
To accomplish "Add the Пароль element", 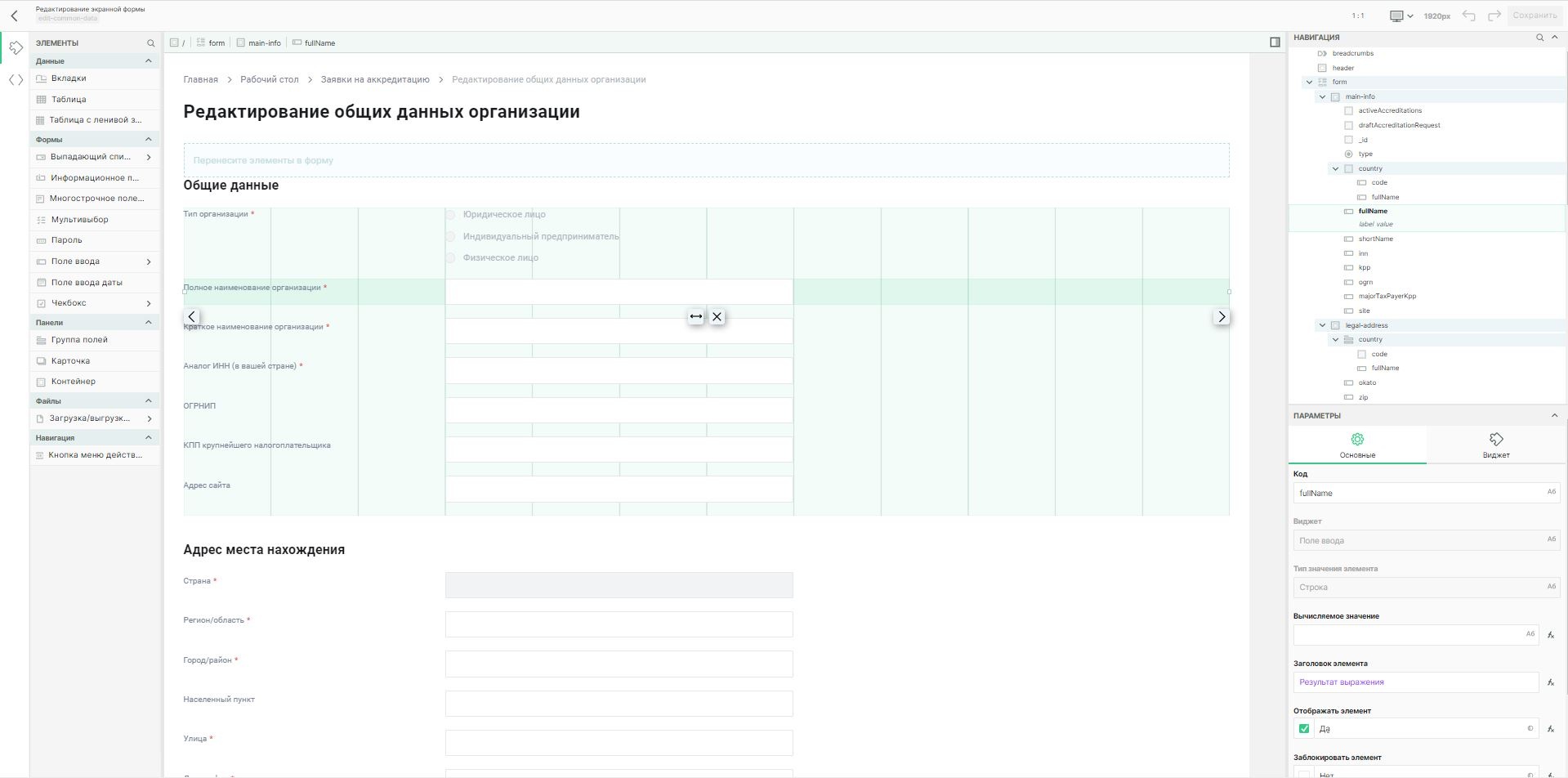I will (x=95, y=240).
